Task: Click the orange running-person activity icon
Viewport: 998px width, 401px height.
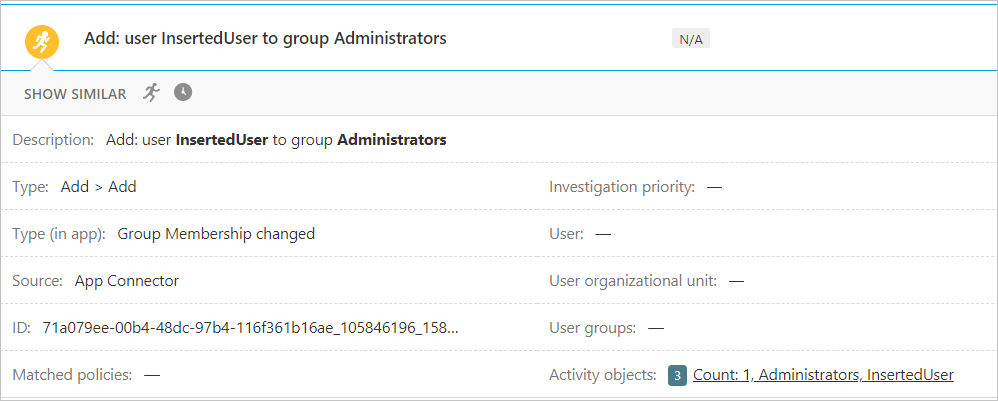Action: 41,42
